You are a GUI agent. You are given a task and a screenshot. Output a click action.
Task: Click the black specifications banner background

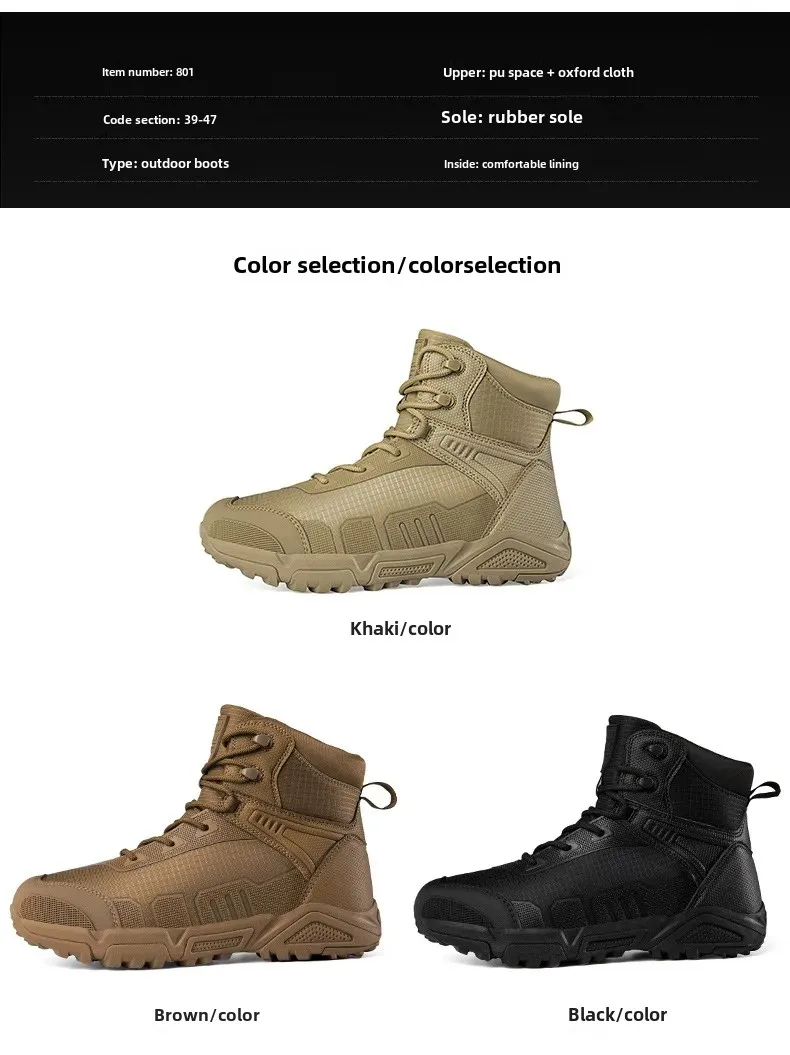[x=395, y=110]
